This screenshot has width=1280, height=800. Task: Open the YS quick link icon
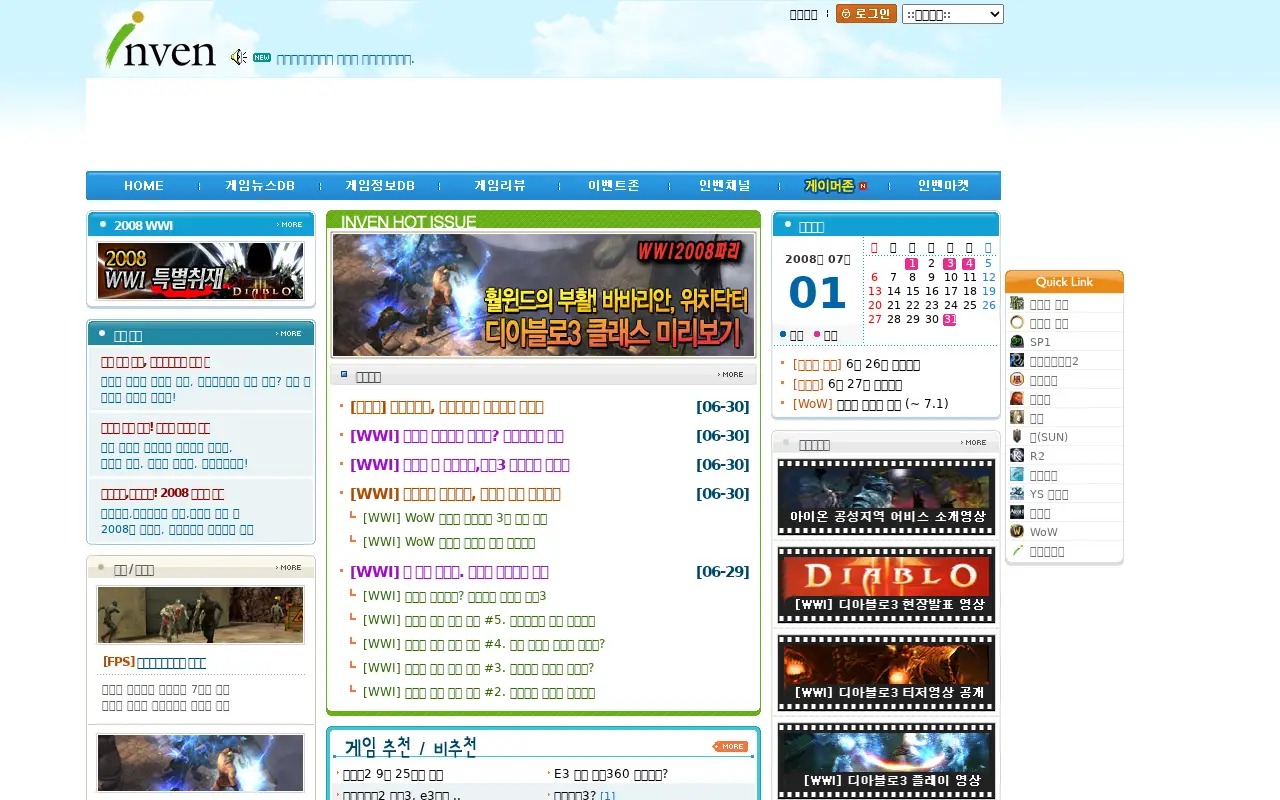pyautogui.click(x=1017, y=494)
